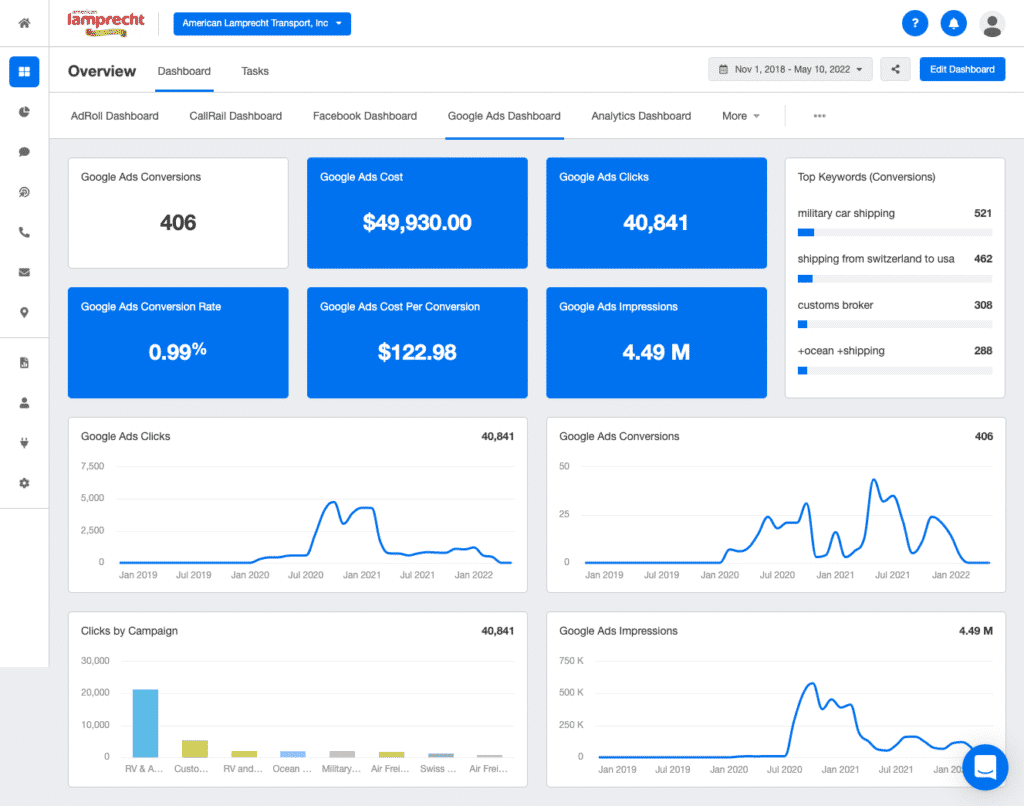Click the Google Ads Impressions 4.49 M card
Image resolution: width=1024 pixels, height=806 pixels.
coord(656,342)
